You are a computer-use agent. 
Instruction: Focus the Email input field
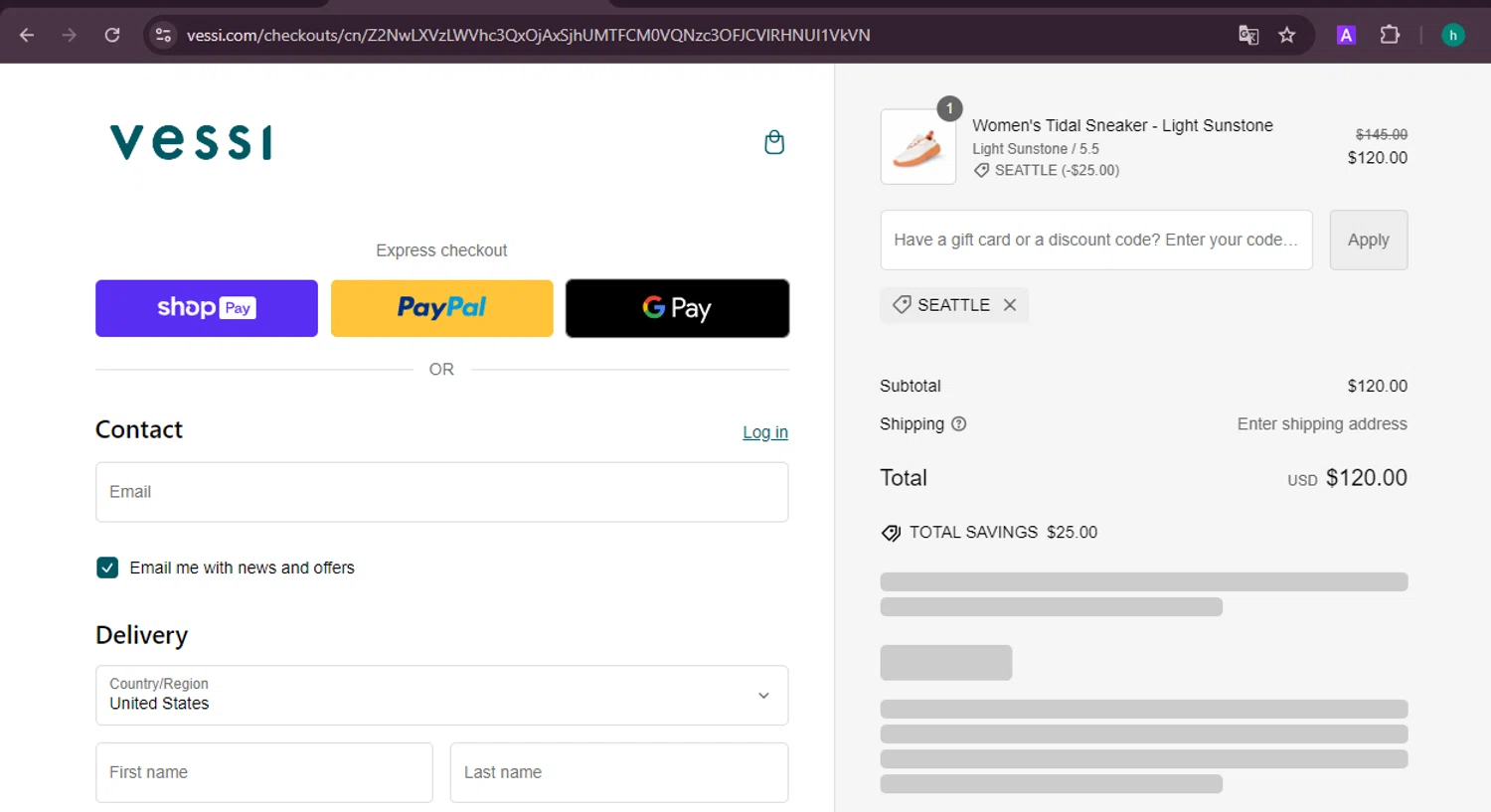coord(442,492)
